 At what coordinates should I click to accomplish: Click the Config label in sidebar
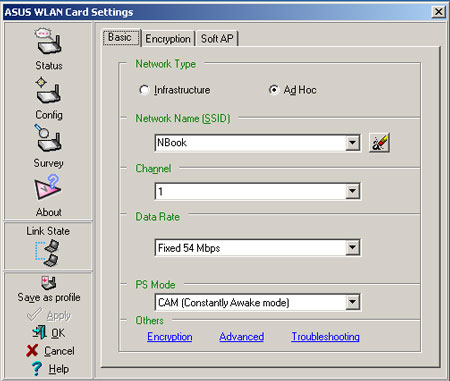click(49, 115)
